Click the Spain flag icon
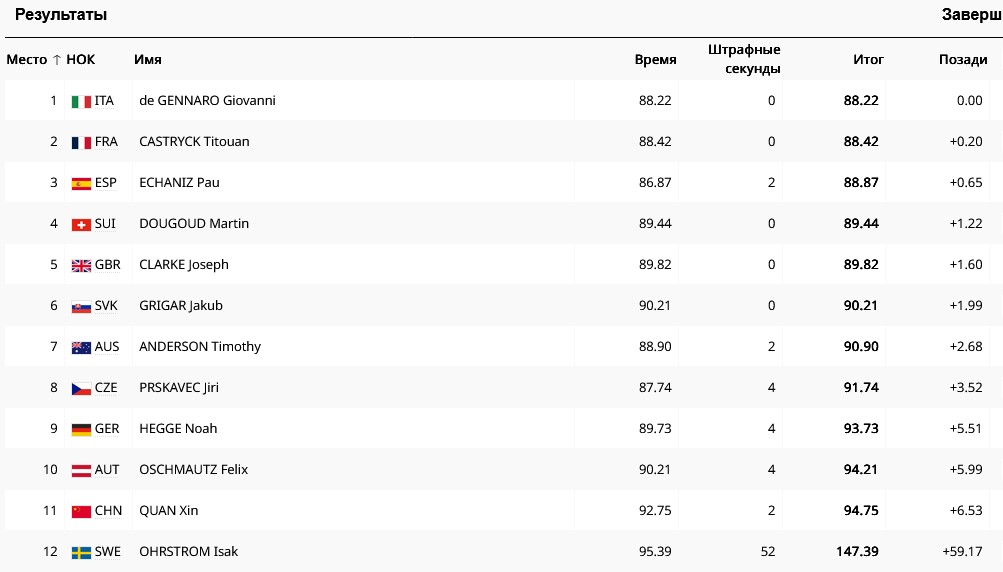This screenshot has width=1003, height=572. tap(81, 183)
